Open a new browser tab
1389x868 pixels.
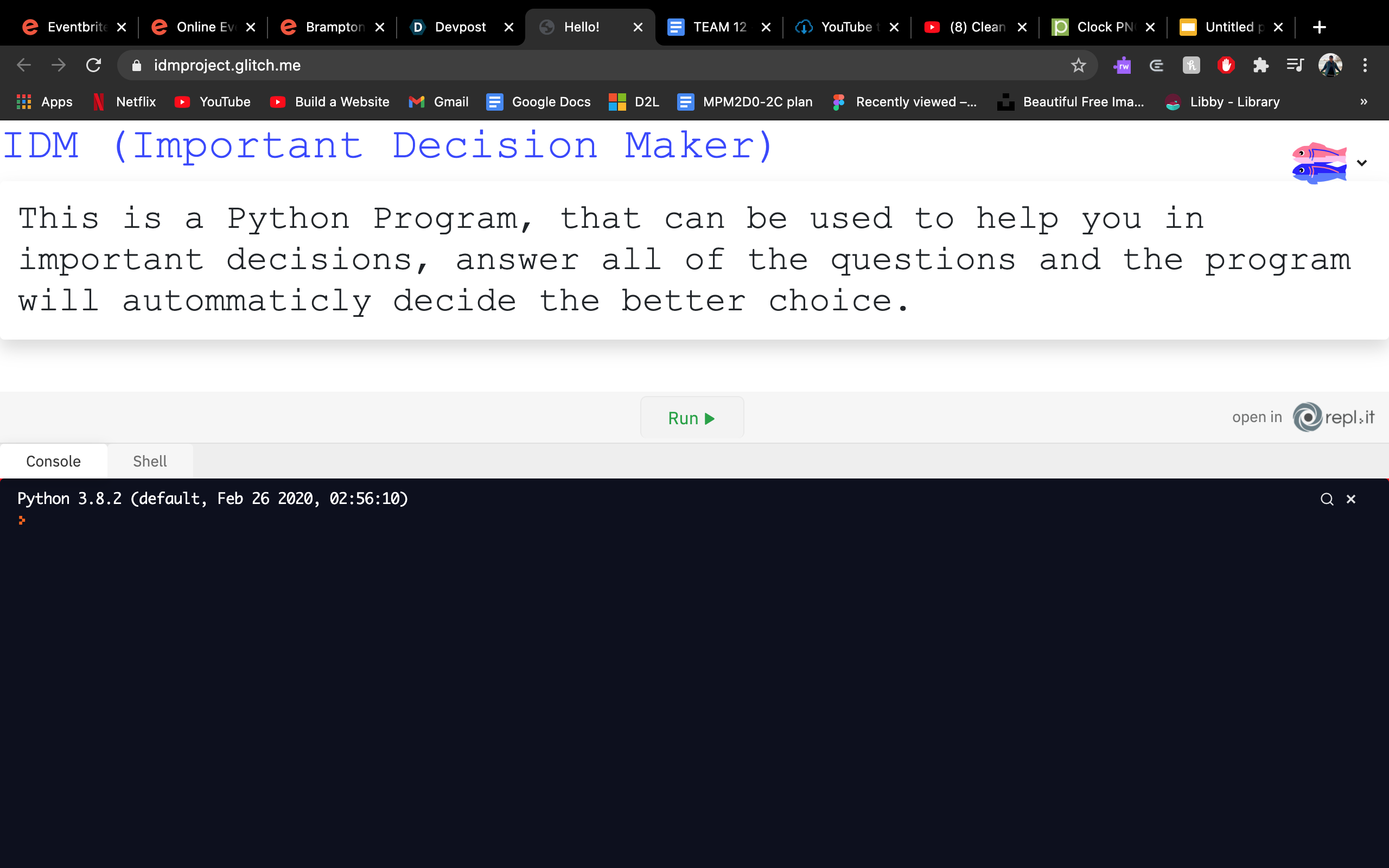click(1319, 27)
